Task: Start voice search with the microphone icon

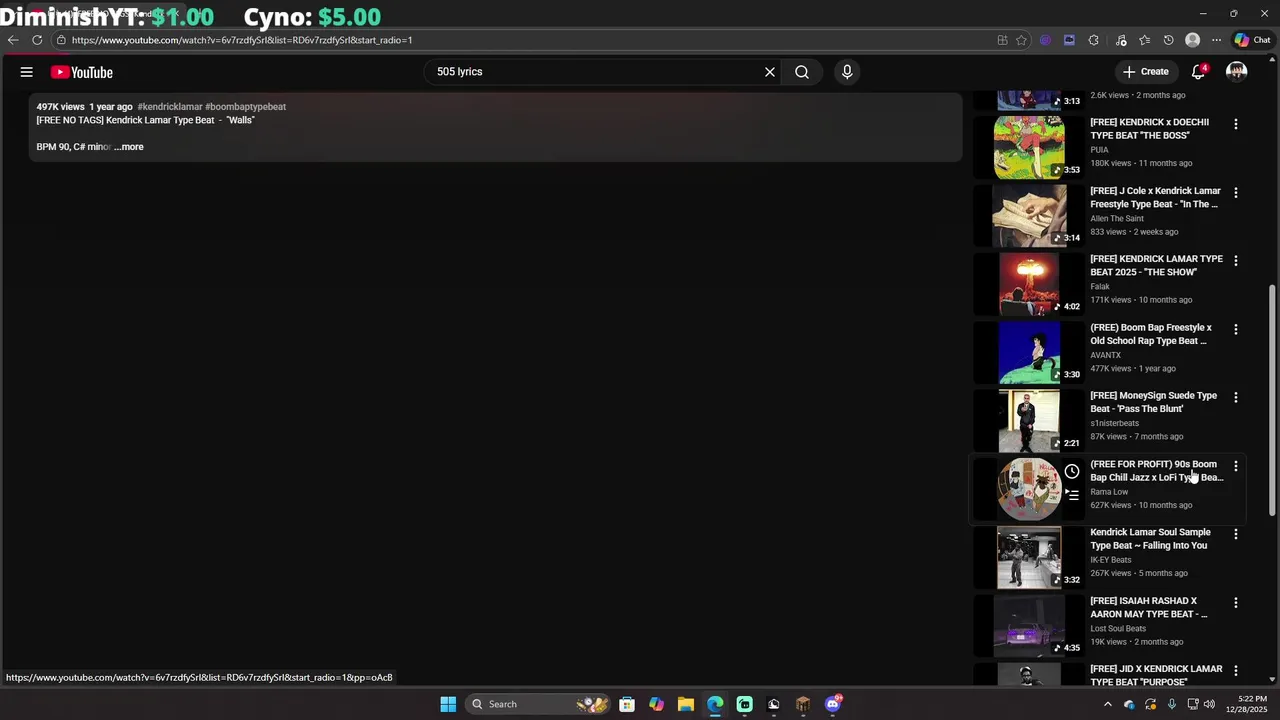Action: tap(847, 72)
